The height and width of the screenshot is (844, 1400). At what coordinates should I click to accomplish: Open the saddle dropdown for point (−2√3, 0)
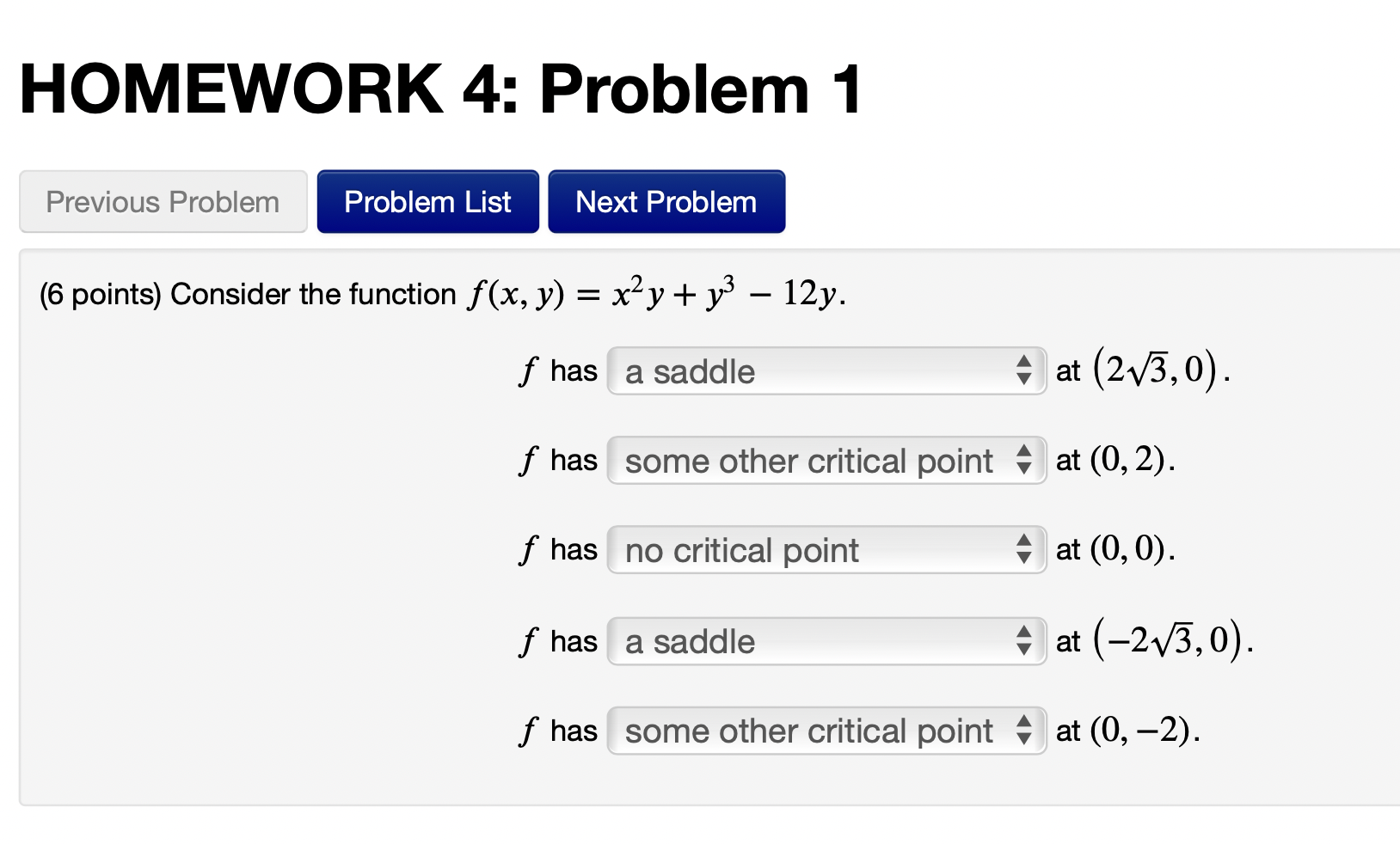826,640
